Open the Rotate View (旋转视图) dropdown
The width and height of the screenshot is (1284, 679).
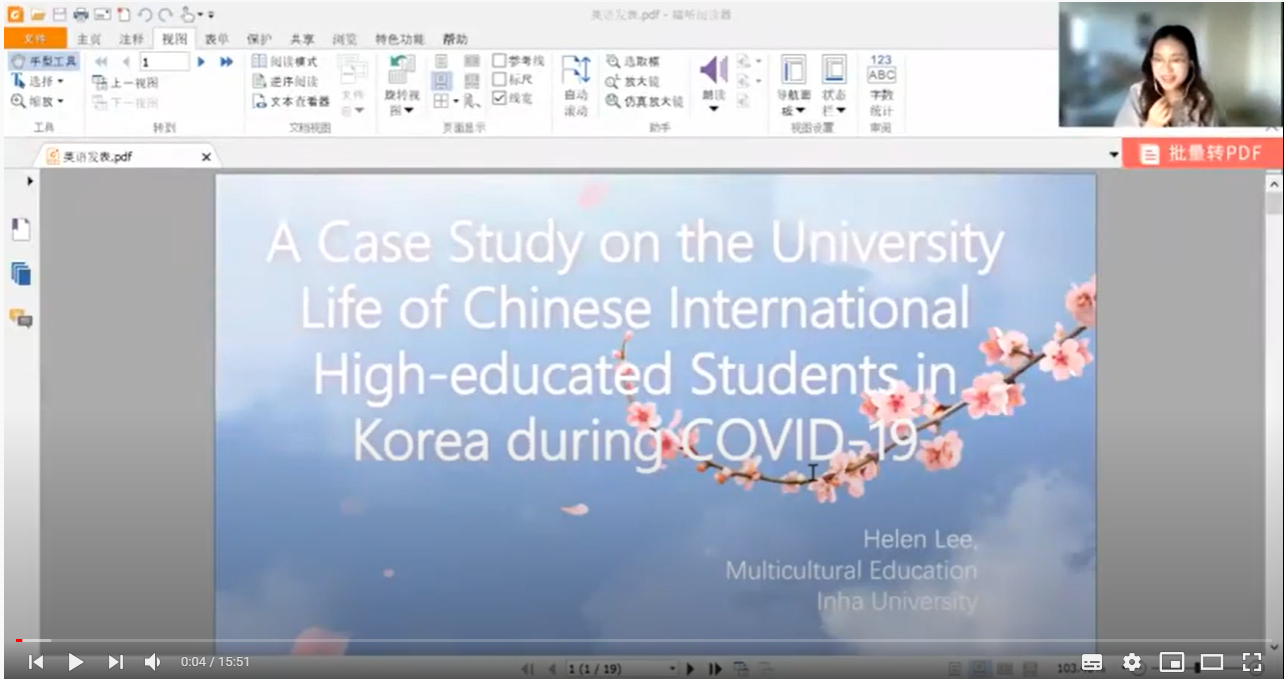(402, 85)
